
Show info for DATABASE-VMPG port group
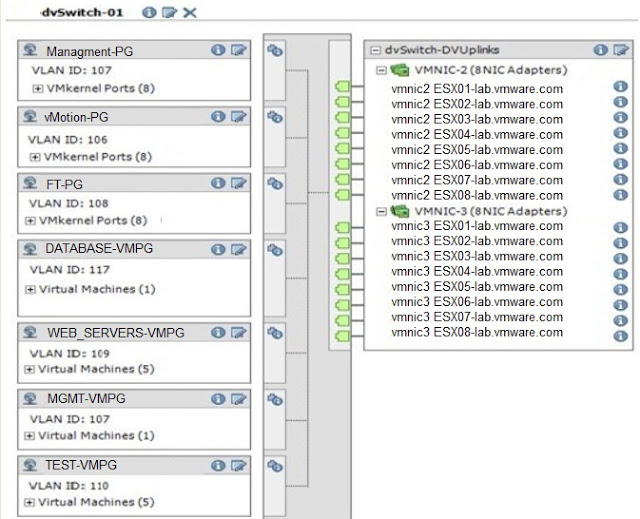(217, 249)
